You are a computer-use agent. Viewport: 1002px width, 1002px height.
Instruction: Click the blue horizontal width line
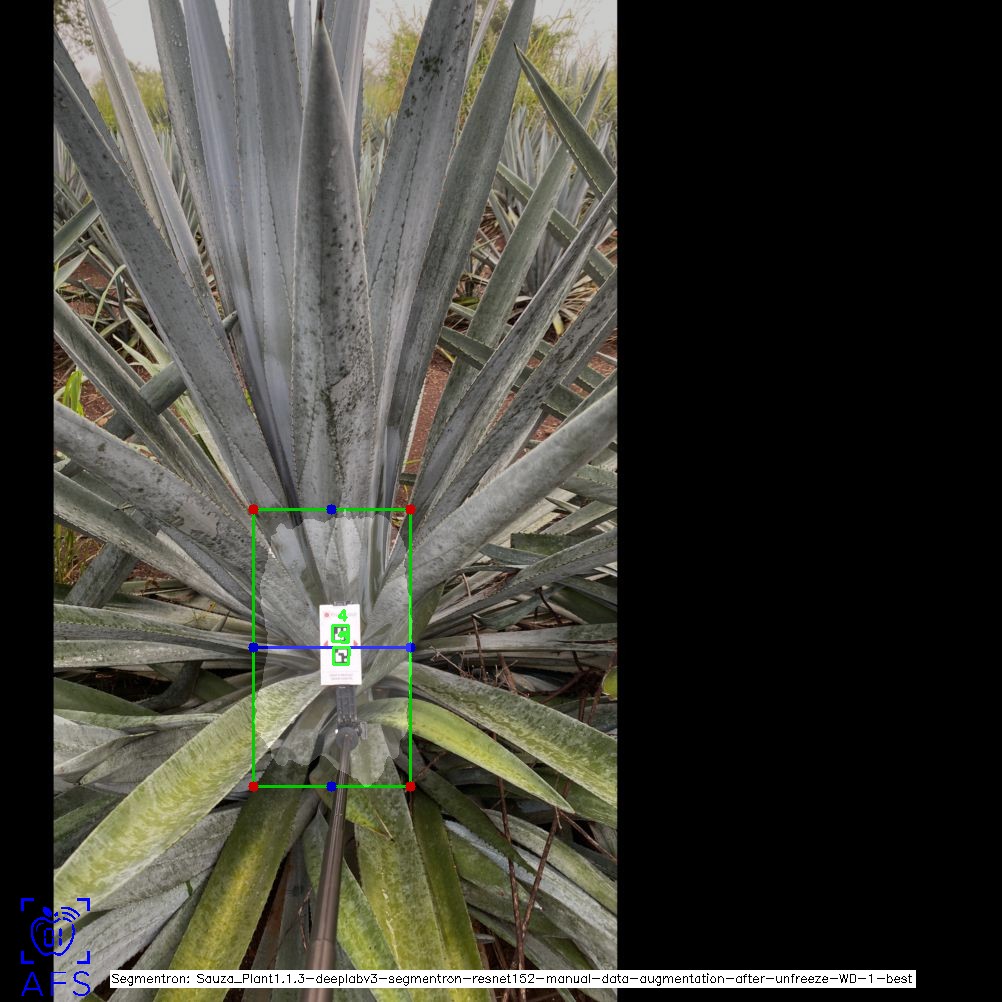[x=290, y=648]
